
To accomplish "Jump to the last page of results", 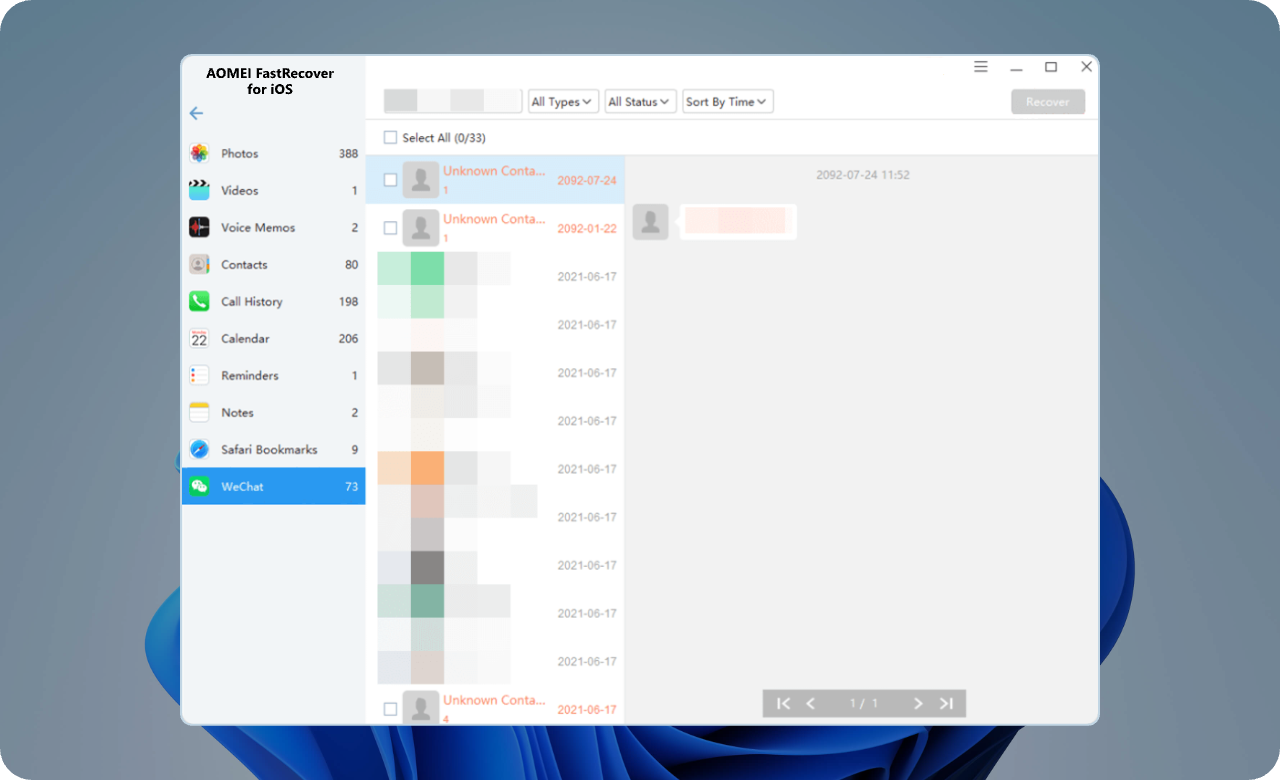I will pos(946,703).
